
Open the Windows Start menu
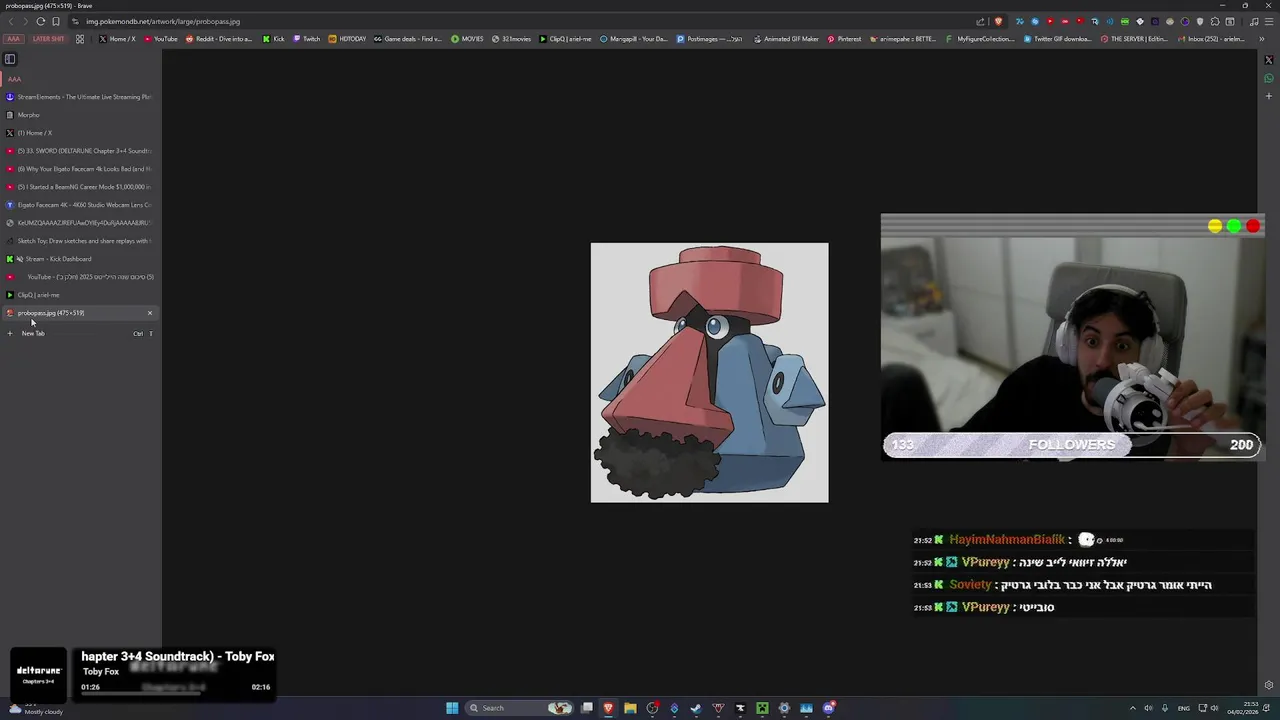[452, 708]
